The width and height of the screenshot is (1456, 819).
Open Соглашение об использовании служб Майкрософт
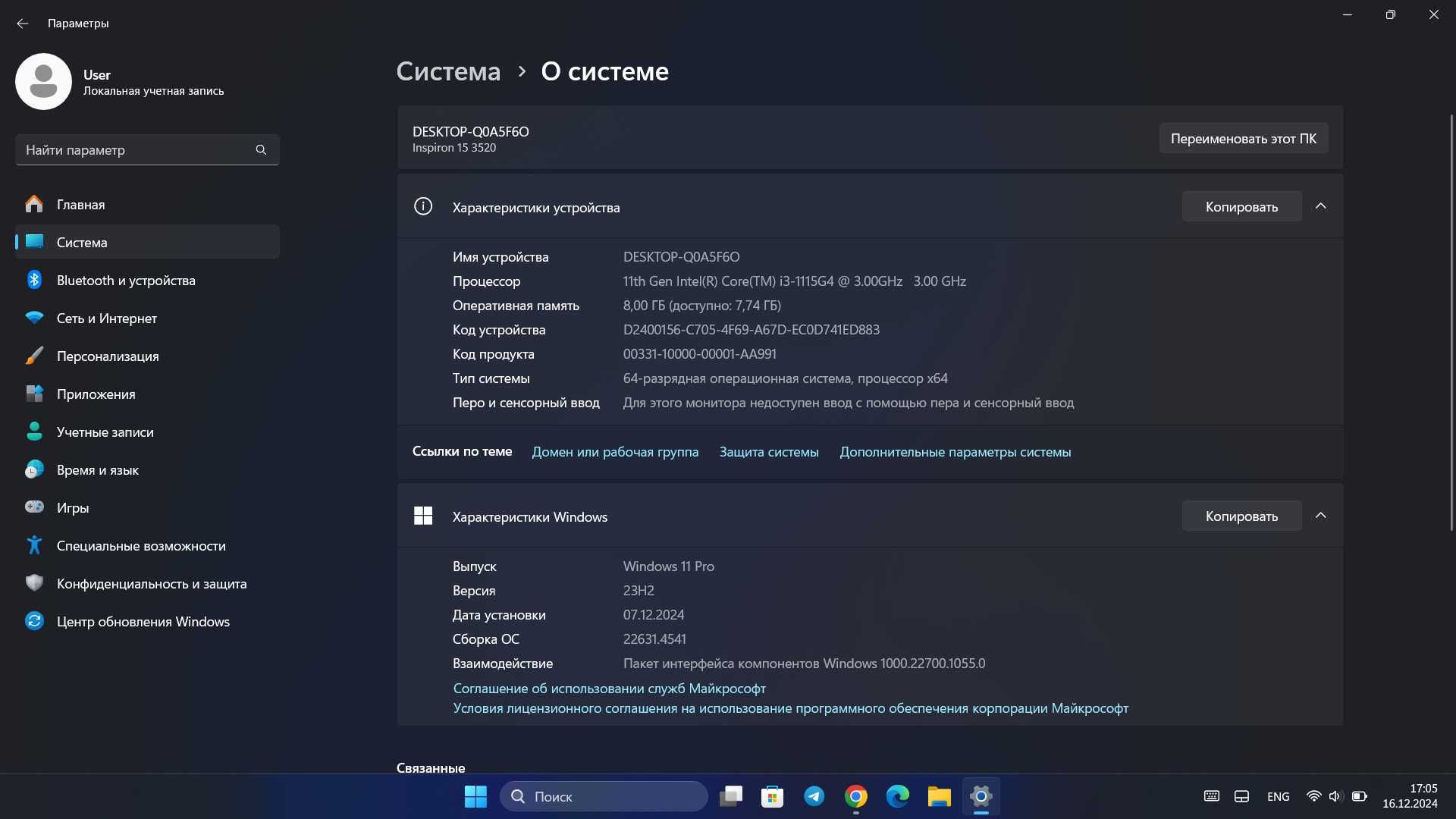click(x=609, y=688)
